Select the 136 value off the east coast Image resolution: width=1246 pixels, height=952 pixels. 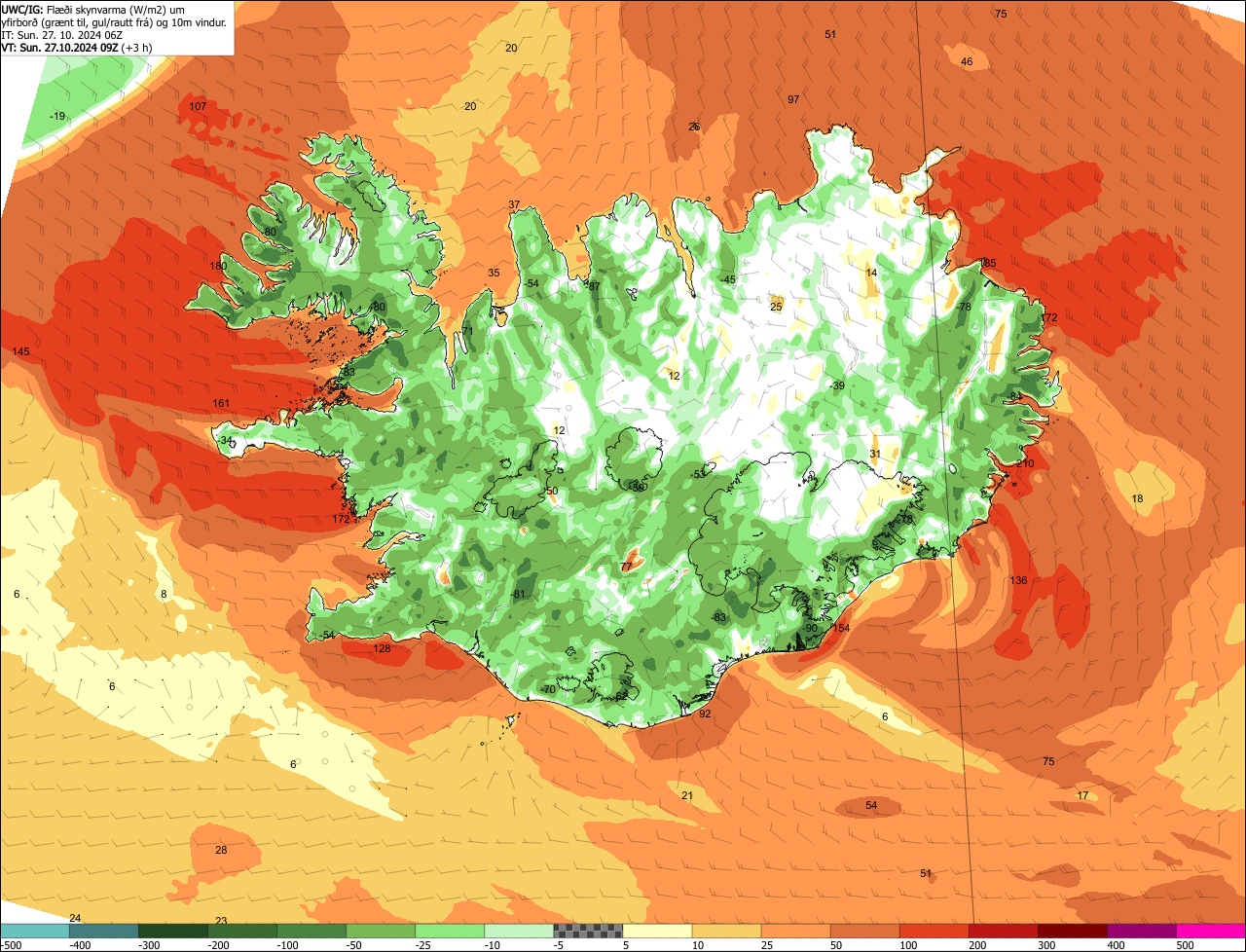pos(1018,581)
